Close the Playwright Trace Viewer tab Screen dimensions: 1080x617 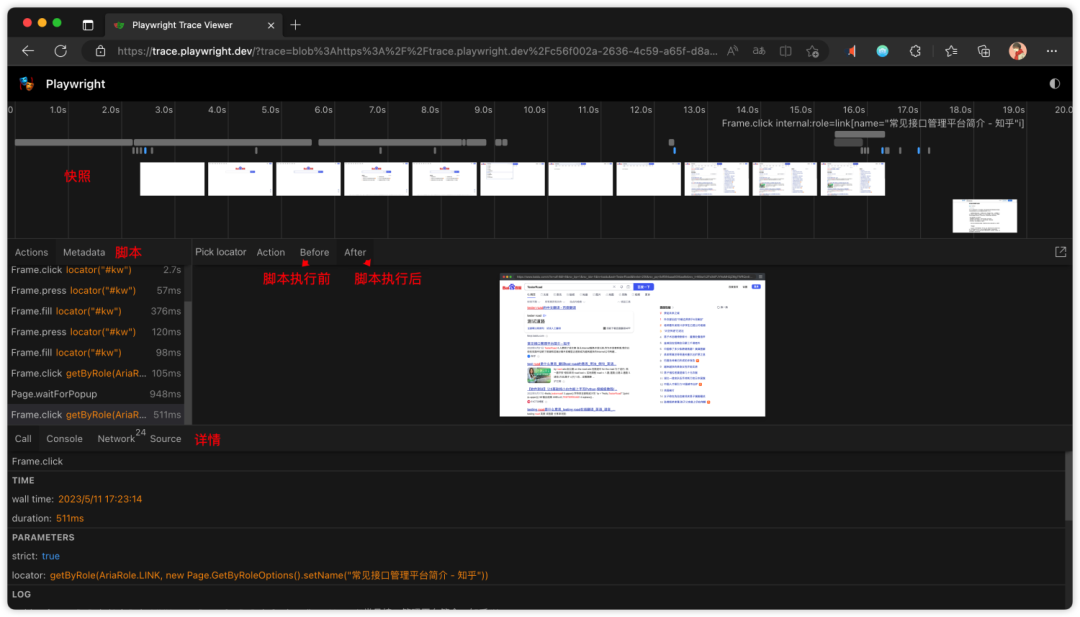point(271,25)
